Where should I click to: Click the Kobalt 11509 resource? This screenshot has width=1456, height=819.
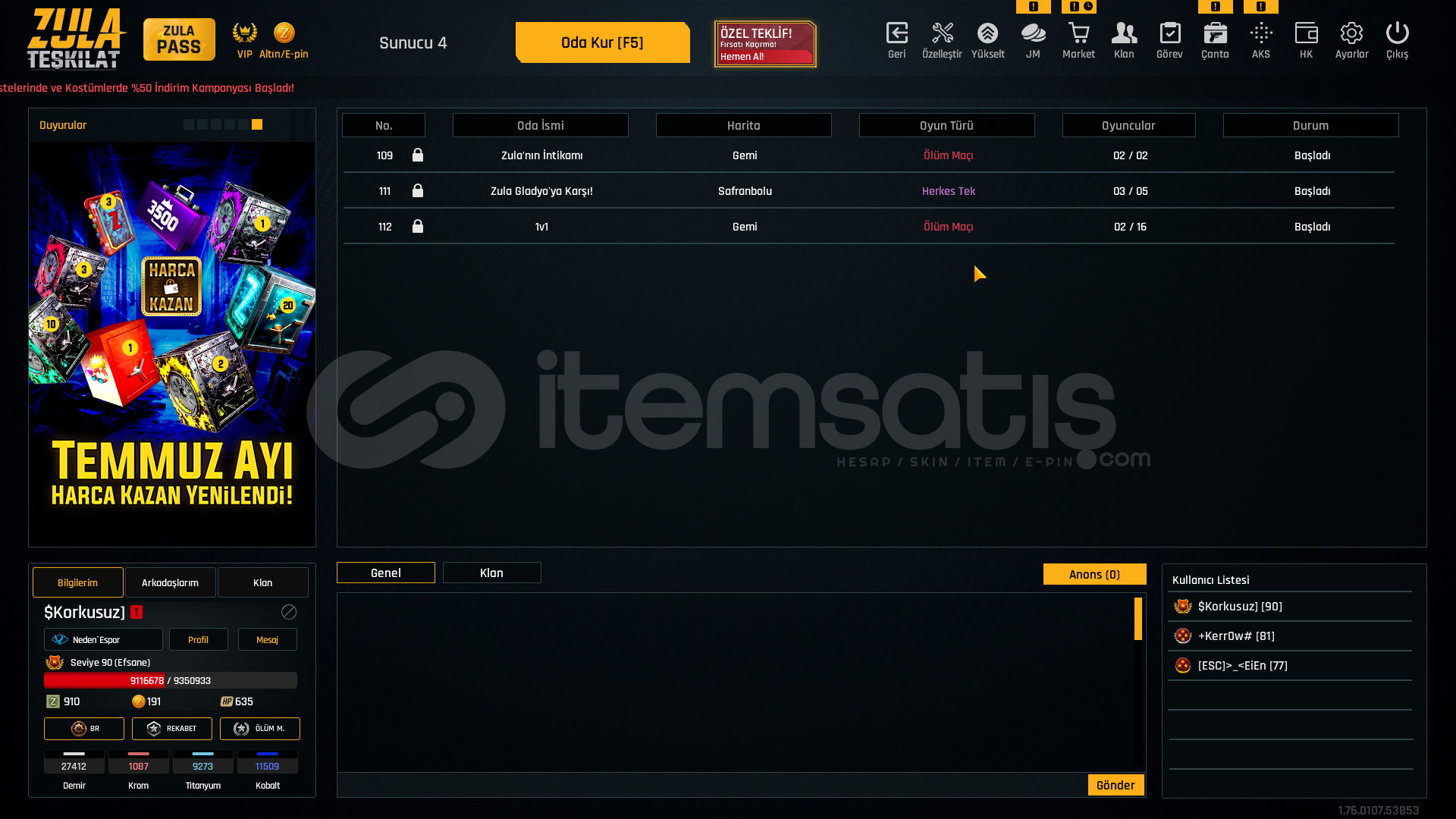pos(268,770)
